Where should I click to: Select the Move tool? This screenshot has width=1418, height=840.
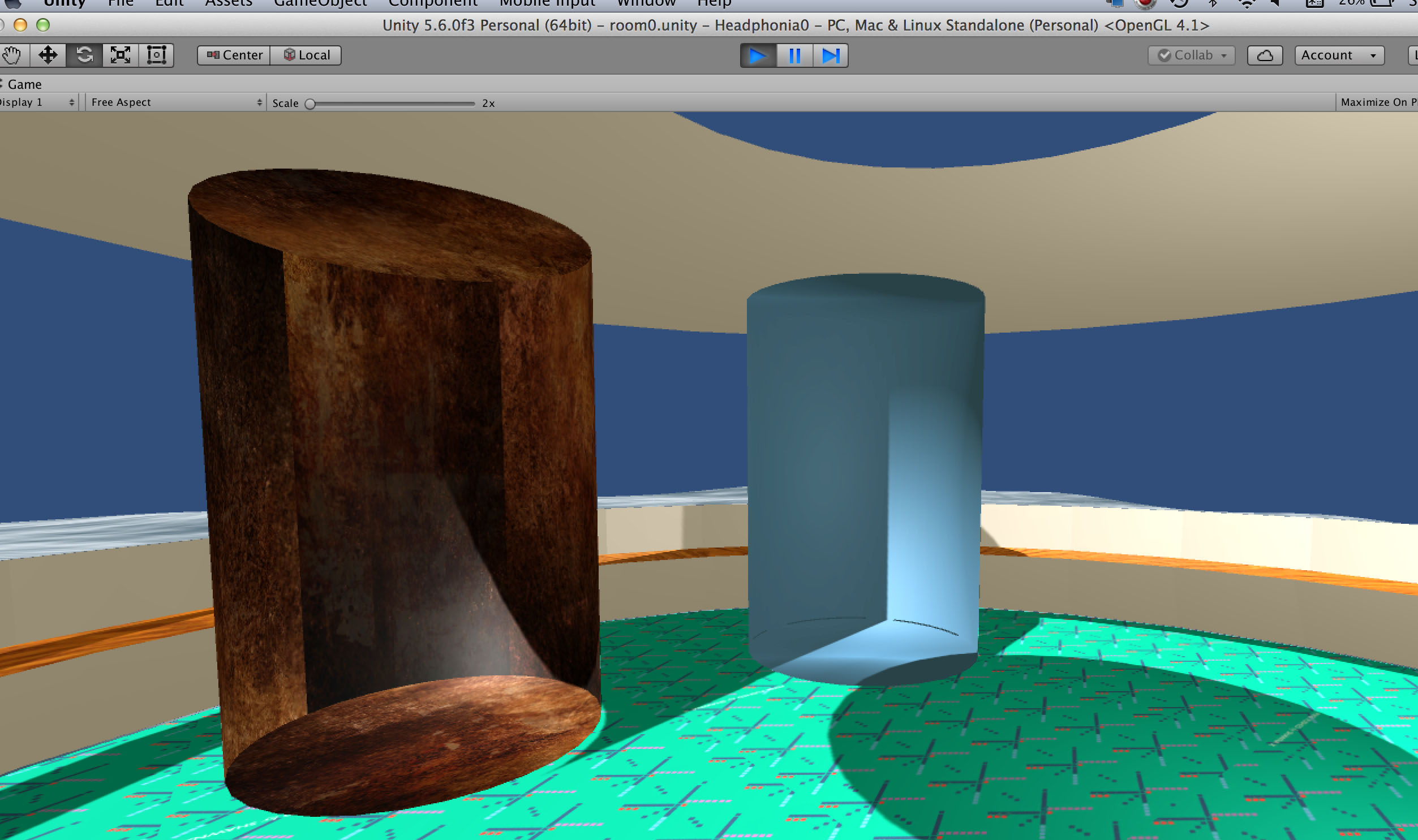(x=48, y=55)
